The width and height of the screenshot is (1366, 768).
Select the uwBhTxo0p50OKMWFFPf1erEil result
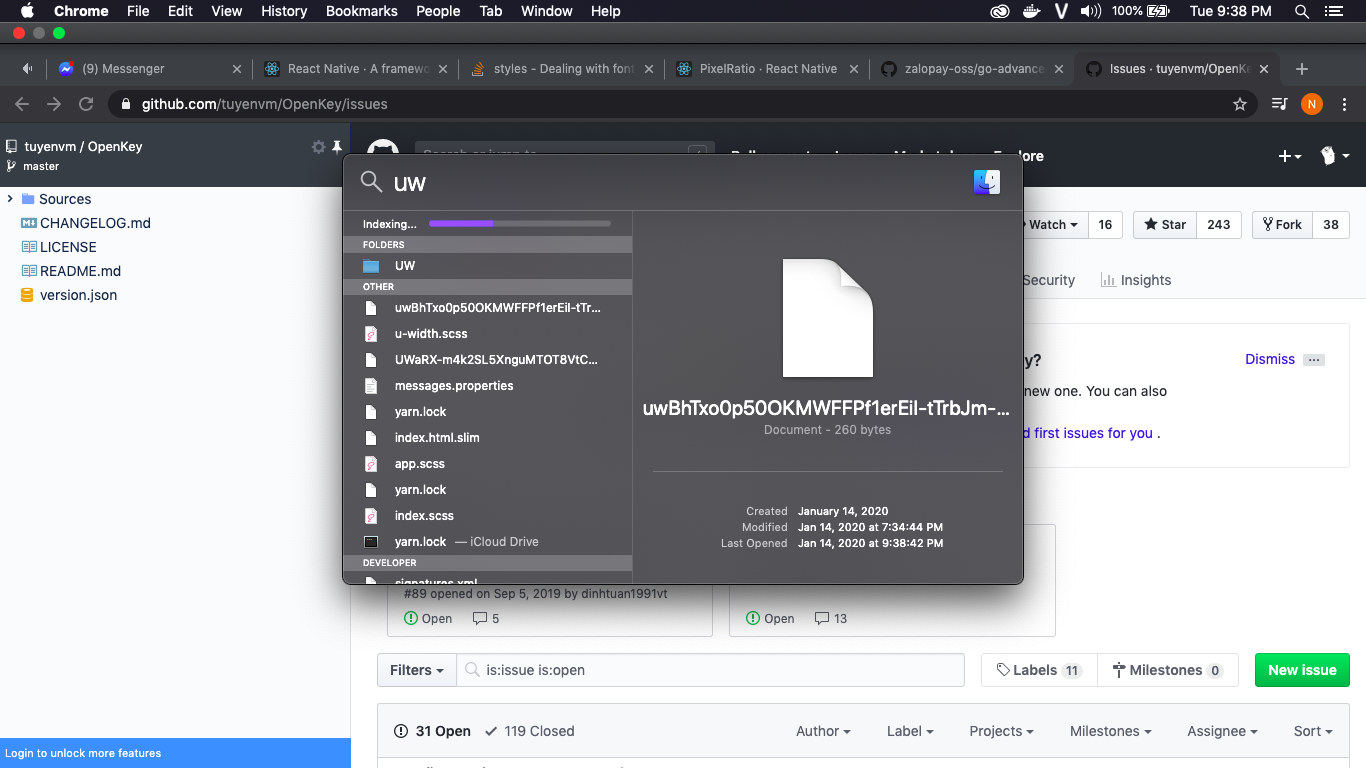(x=488, y=308)
